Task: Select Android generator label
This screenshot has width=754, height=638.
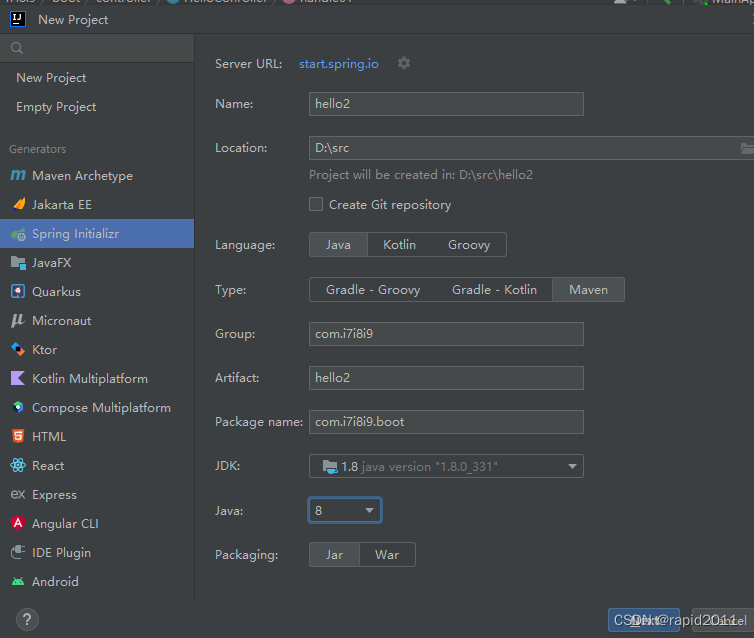Action: [x=55, y=582]
